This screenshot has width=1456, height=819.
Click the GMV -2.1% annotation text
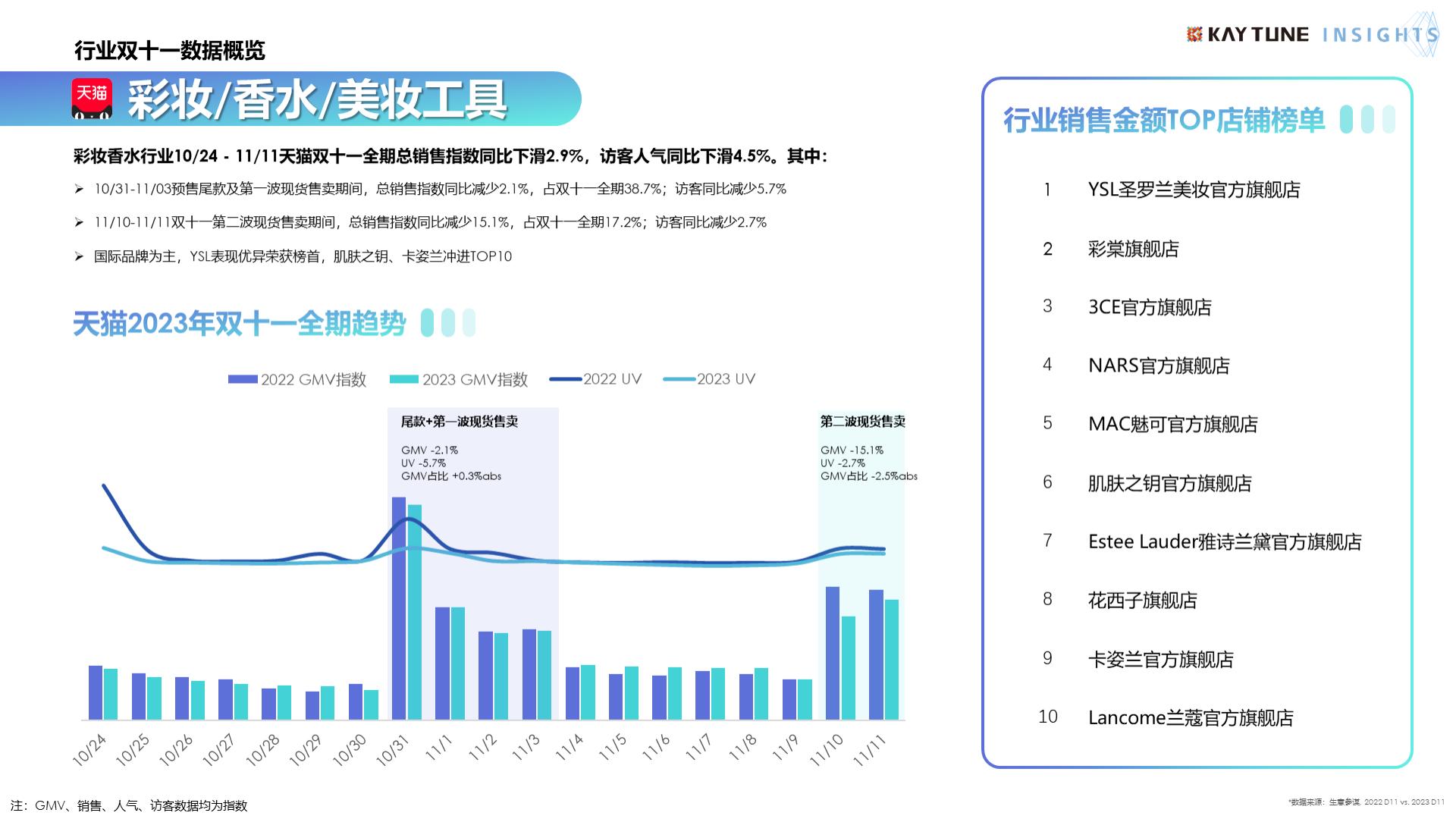(430, 450)
